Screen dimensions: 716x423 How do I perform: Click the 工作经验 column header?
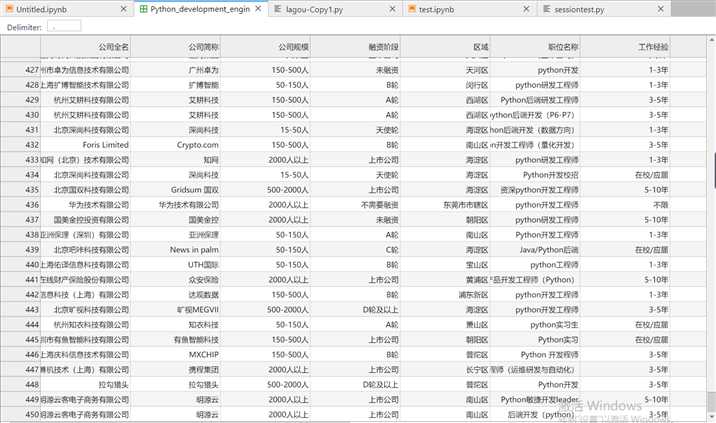[625, 47]
